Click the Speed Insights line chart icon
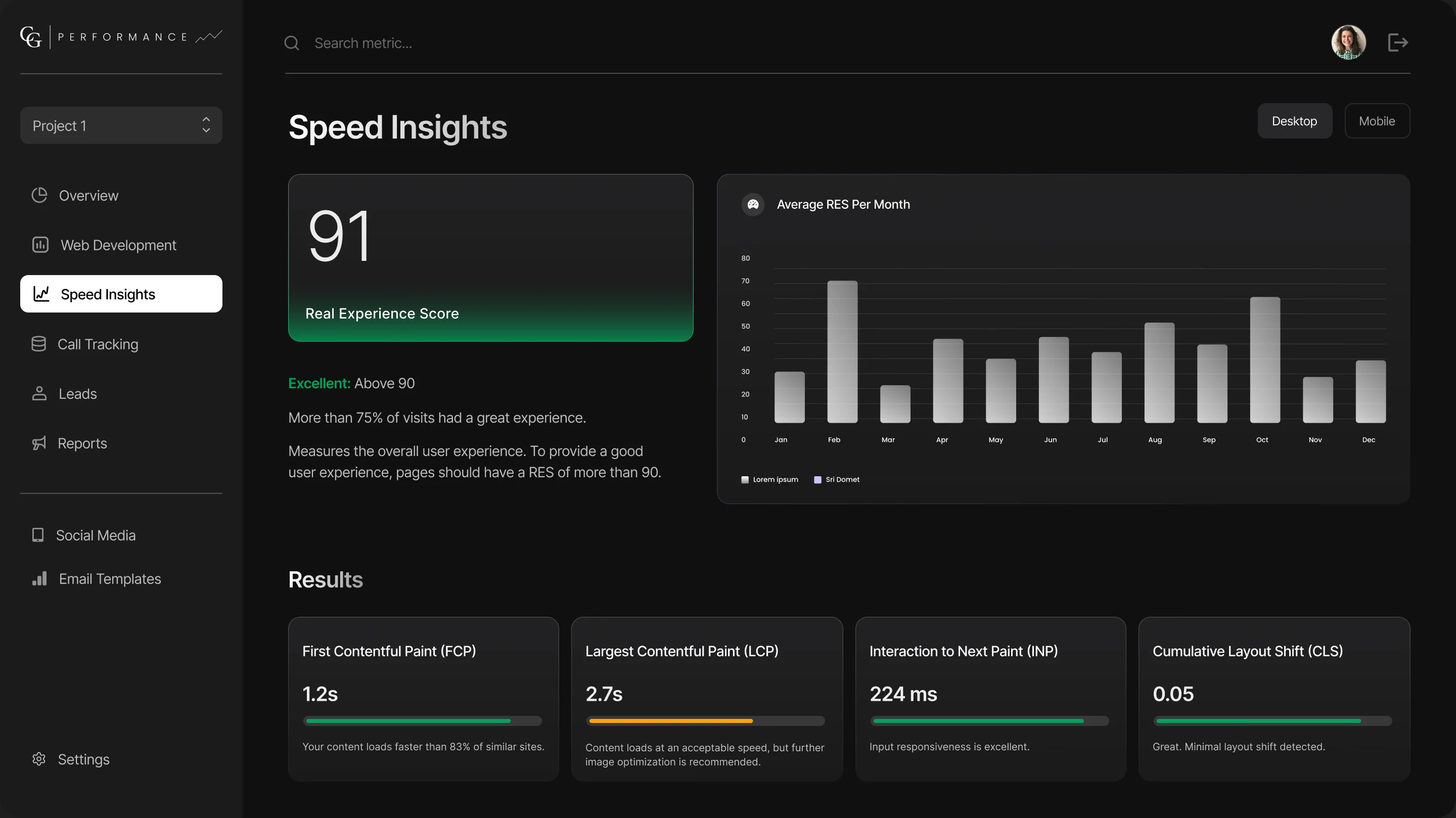Image resolution: width=1456 pixels, height=818 pixels. click(x=41, y=294)
